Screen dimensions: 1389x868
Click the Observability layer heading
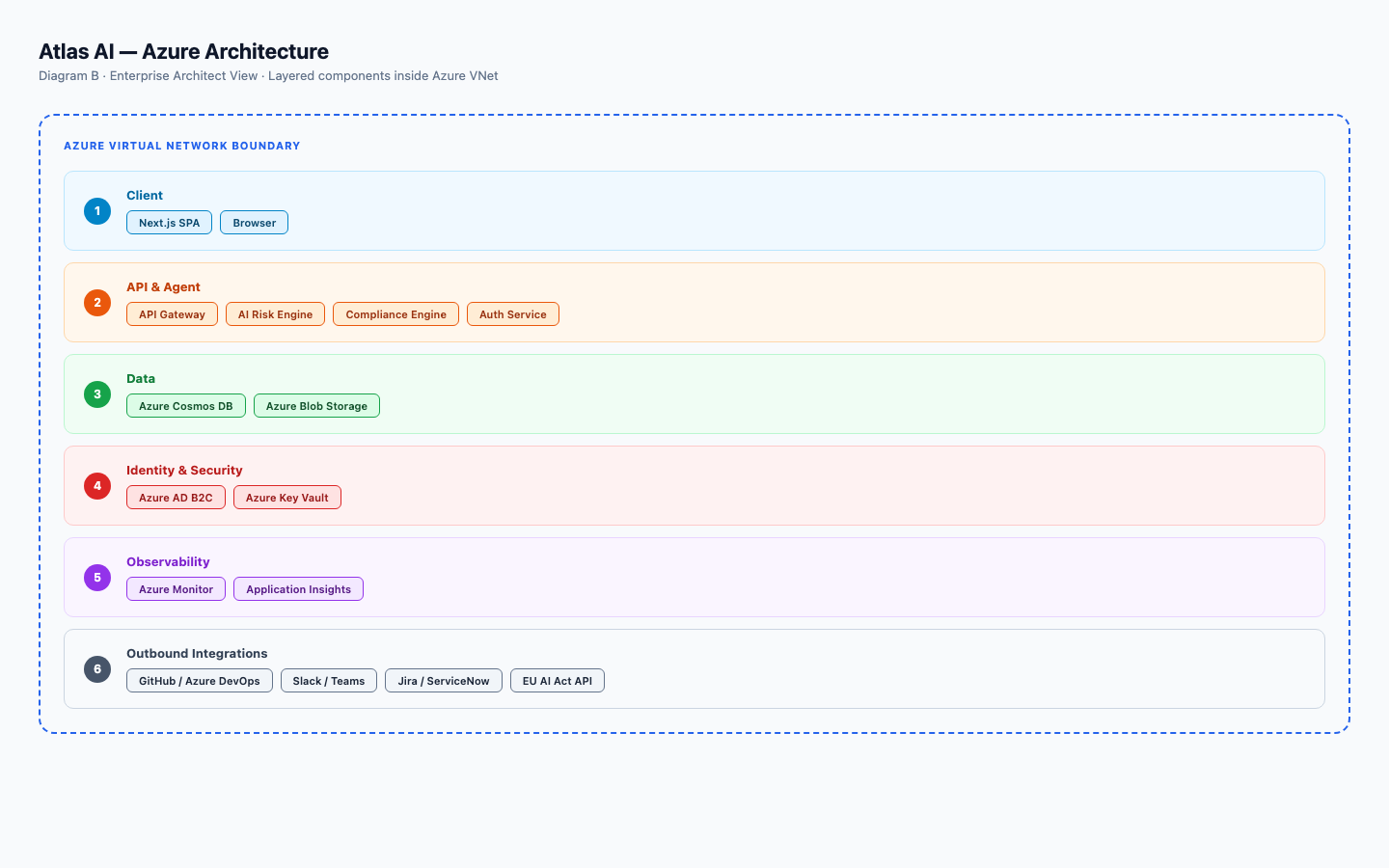click(x=168, y=562)
